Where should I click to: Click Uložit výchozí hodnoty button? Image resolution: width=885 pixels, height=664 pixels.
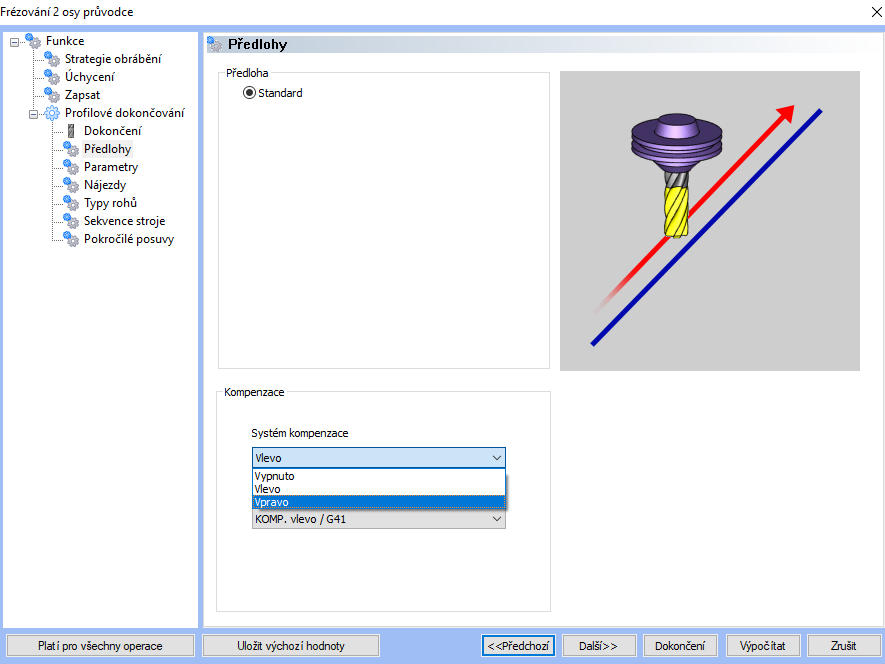pyautogui.click(x=291, y=645)
